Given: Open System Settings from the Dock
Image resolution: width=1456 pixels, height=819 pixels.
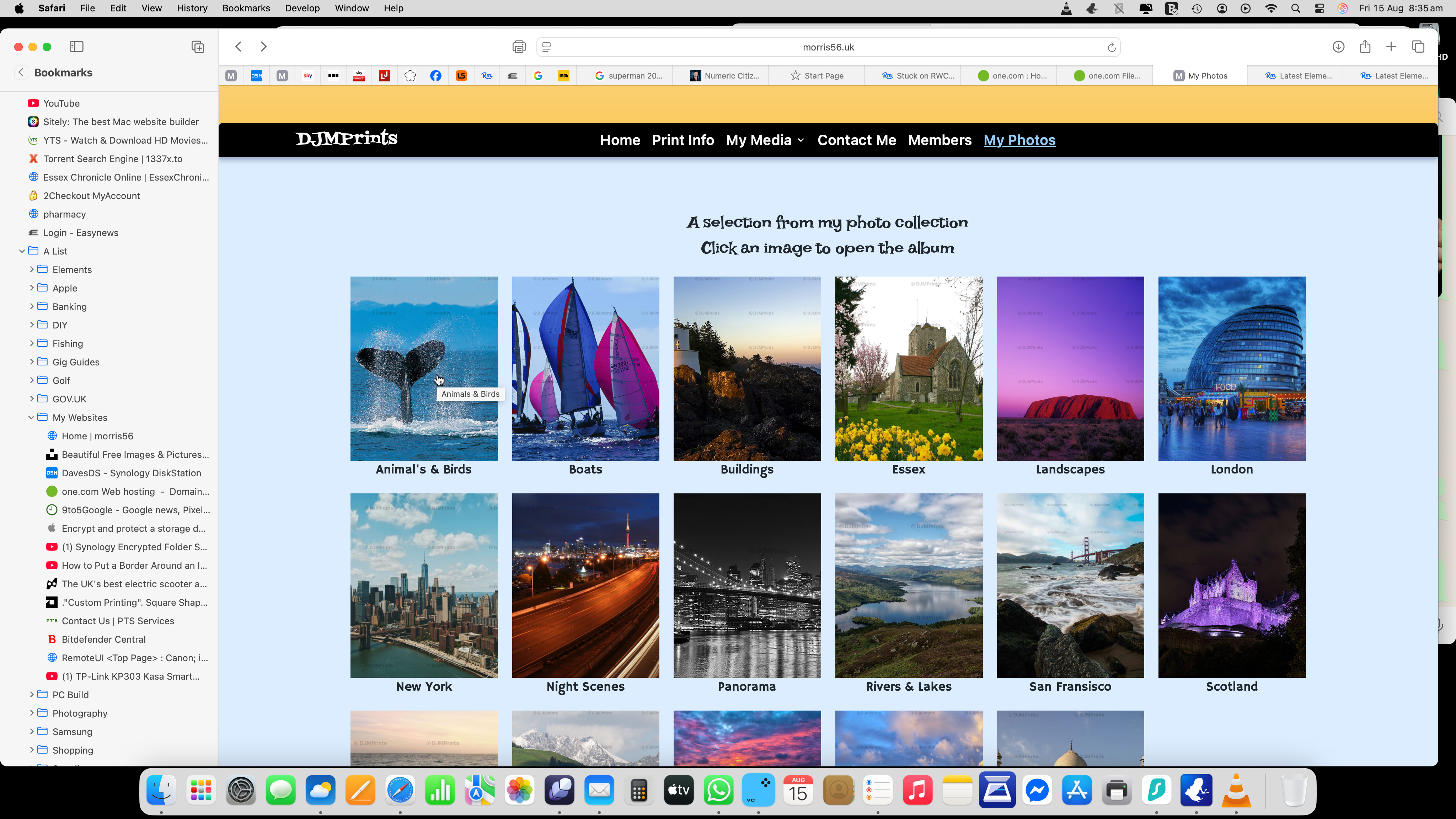Looking at the screenshot, I should [241, 790].
